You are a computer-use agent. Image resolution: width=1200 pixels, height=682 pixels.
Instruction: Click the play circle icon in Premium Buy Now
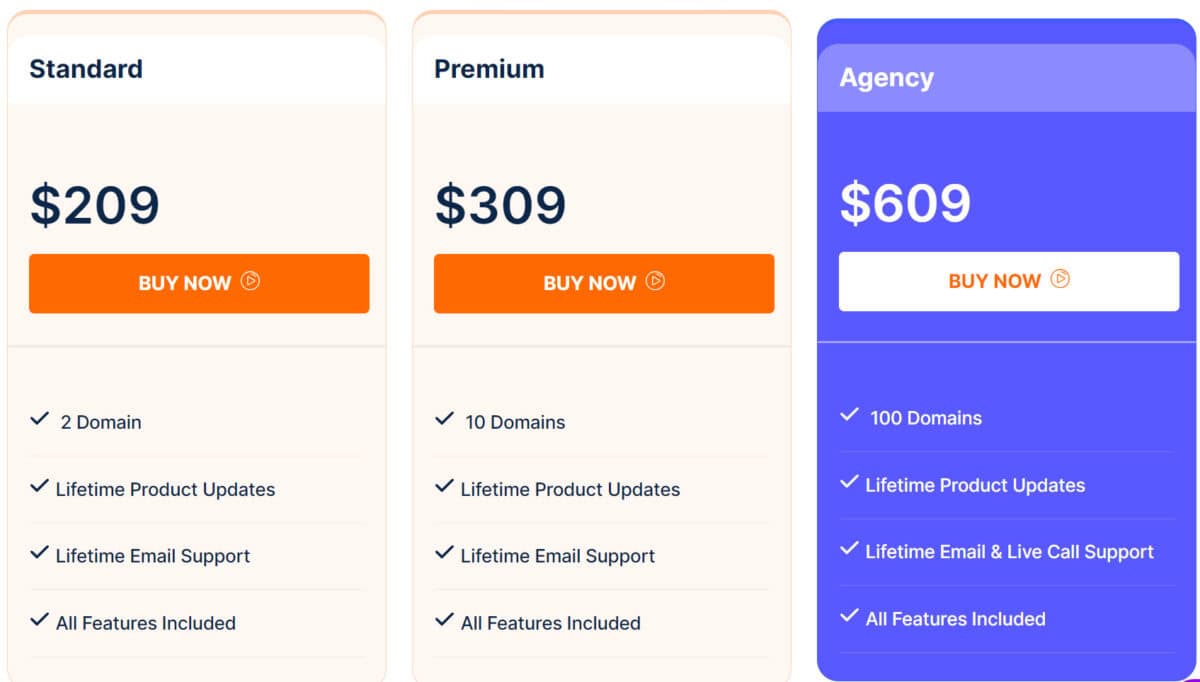(x=655, y=281)
